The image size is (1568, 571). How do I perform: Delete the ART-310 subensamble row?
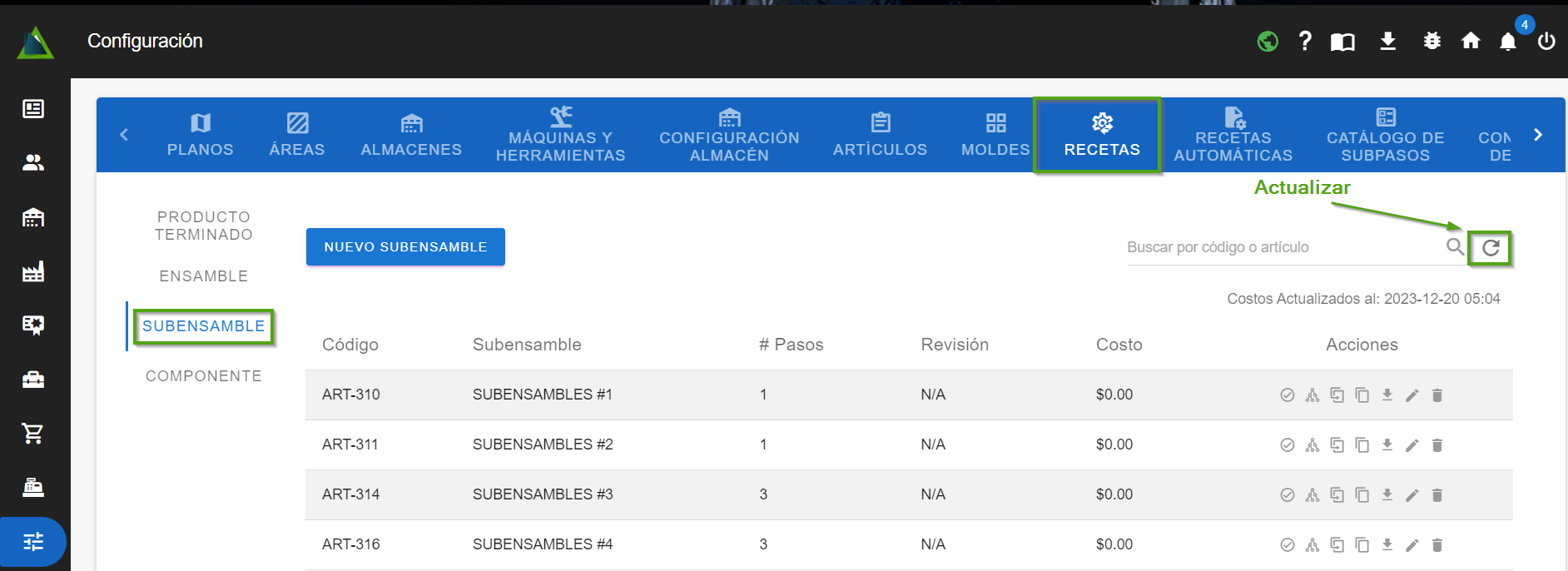(1437, 395)
